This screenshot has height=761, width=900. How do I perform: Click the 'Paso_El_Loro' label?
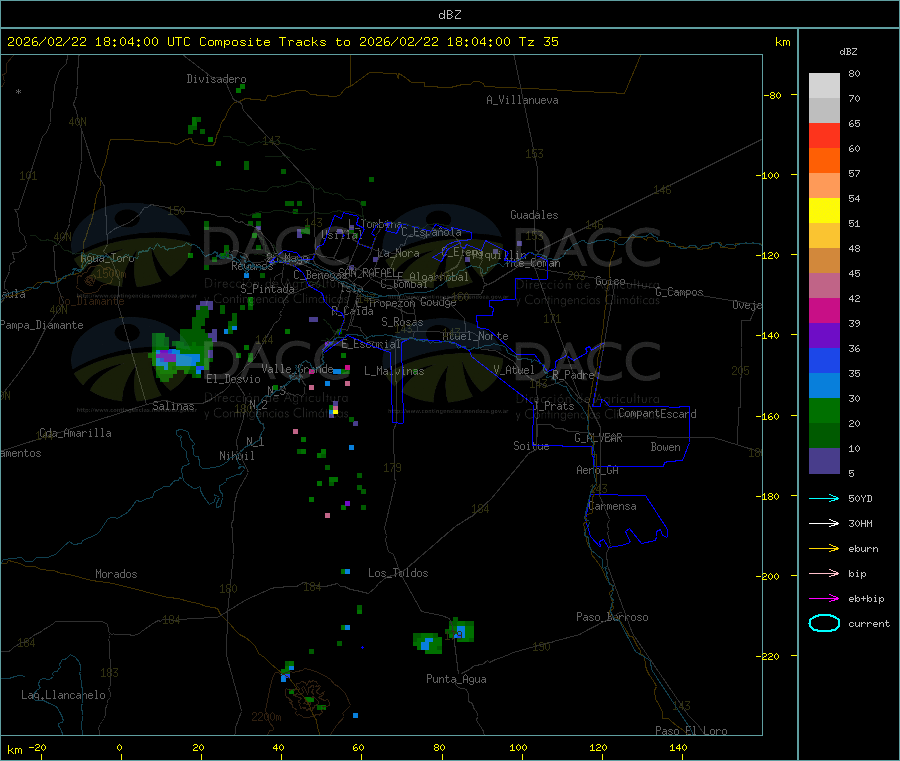[691, 731]
